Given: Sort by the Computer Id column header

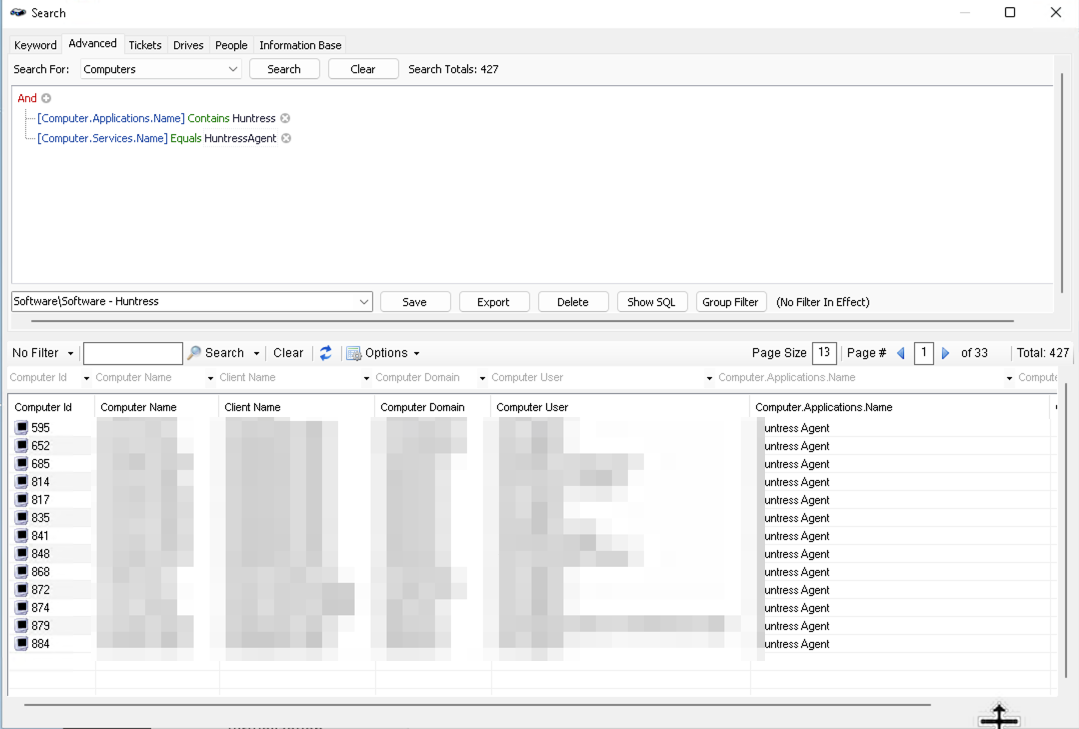Looking at the screenshot, I should (x=51, y=408).
